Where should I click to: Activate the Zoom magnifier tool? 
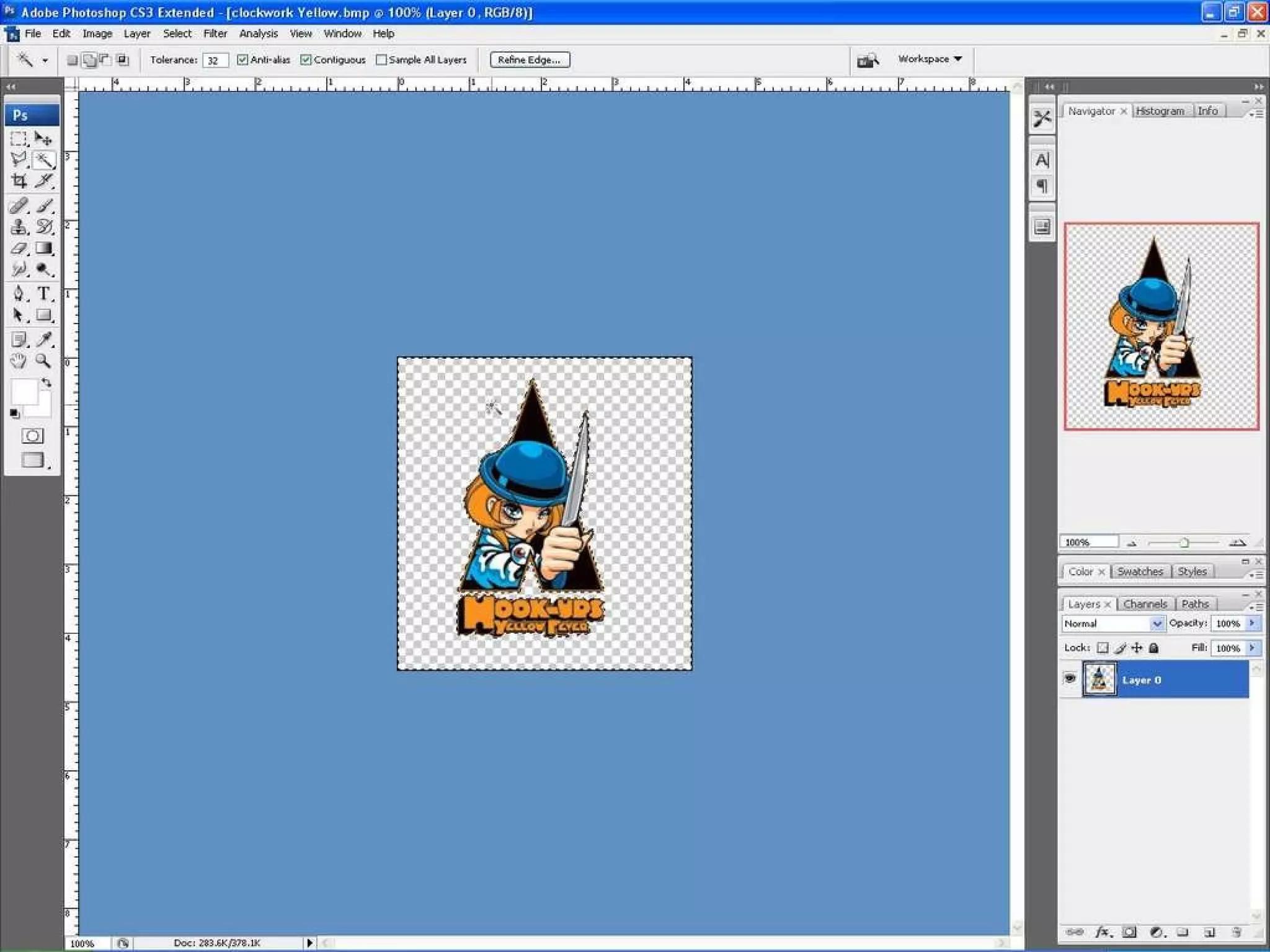(43, 361)
